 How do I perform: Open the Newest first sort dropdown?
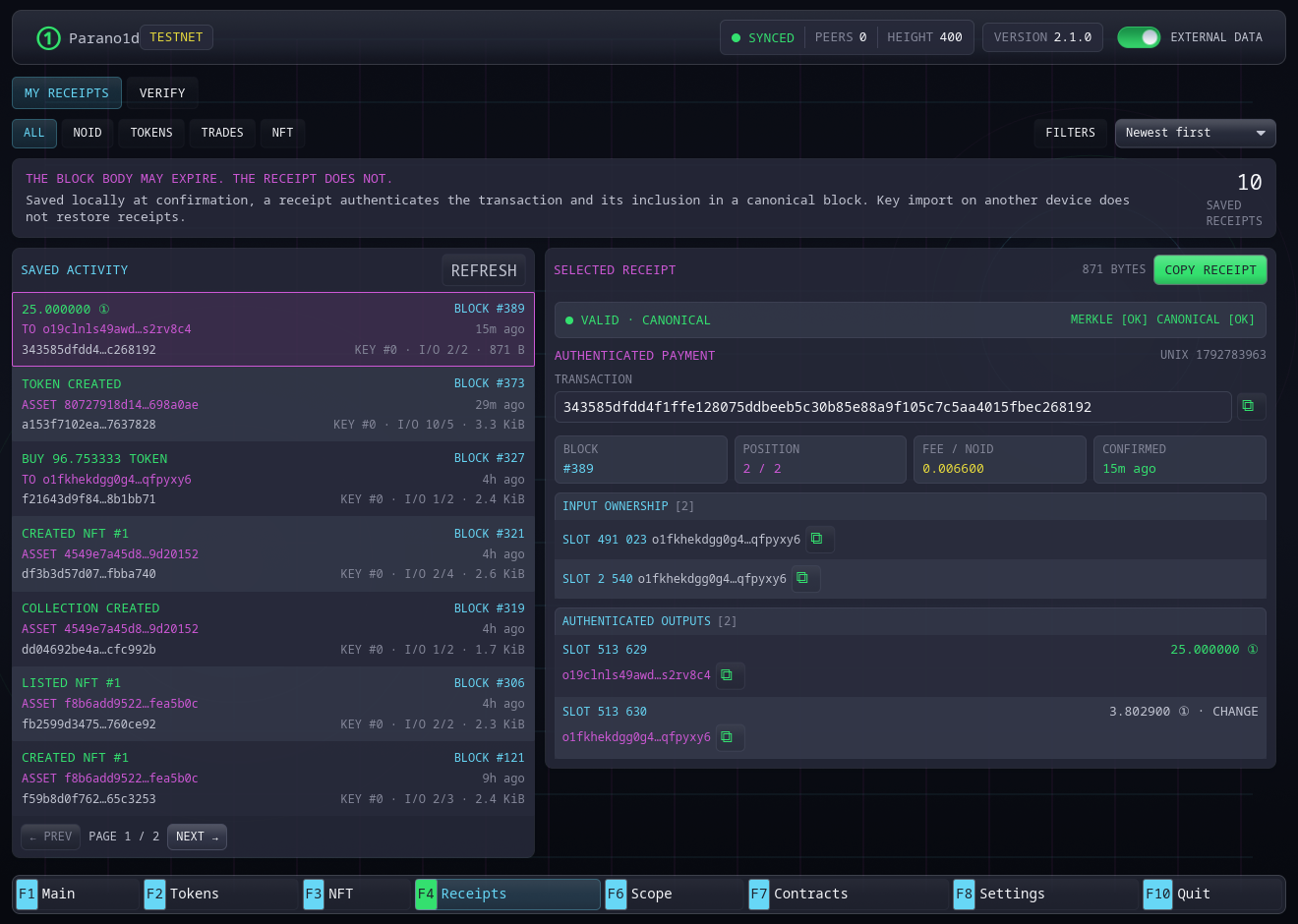tap(1195, 133)
